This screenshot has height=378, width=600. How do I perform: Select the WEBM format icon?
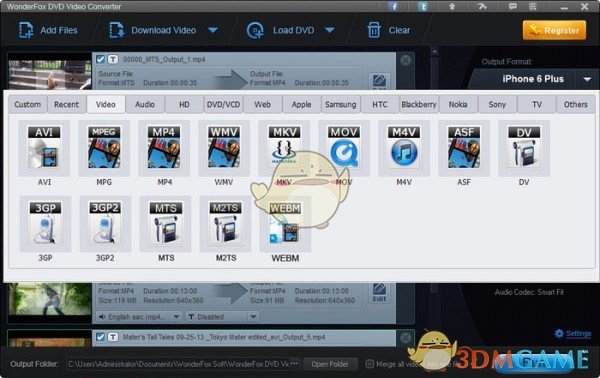tap(285, 224)
